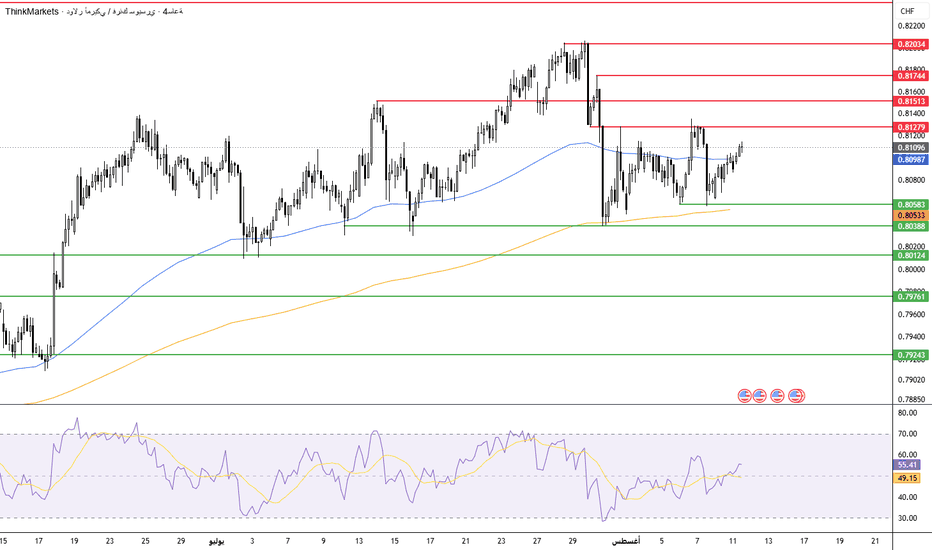Select the 0.79243 green support label
This screenshot has width=932, height=550.
[x=911, y=355]
